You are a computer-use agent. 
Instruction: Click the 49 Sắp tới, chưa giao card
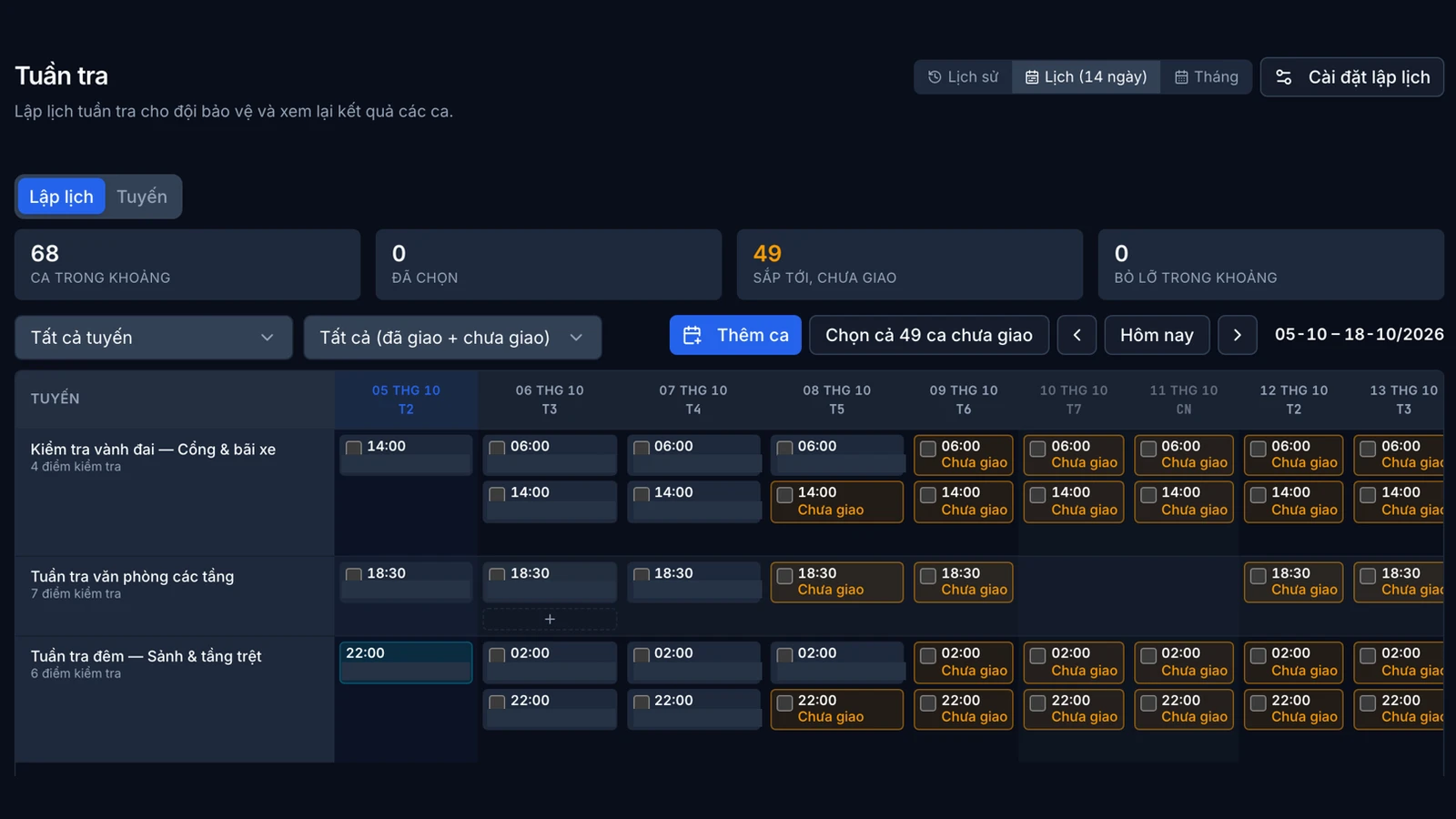coord(910,265)
